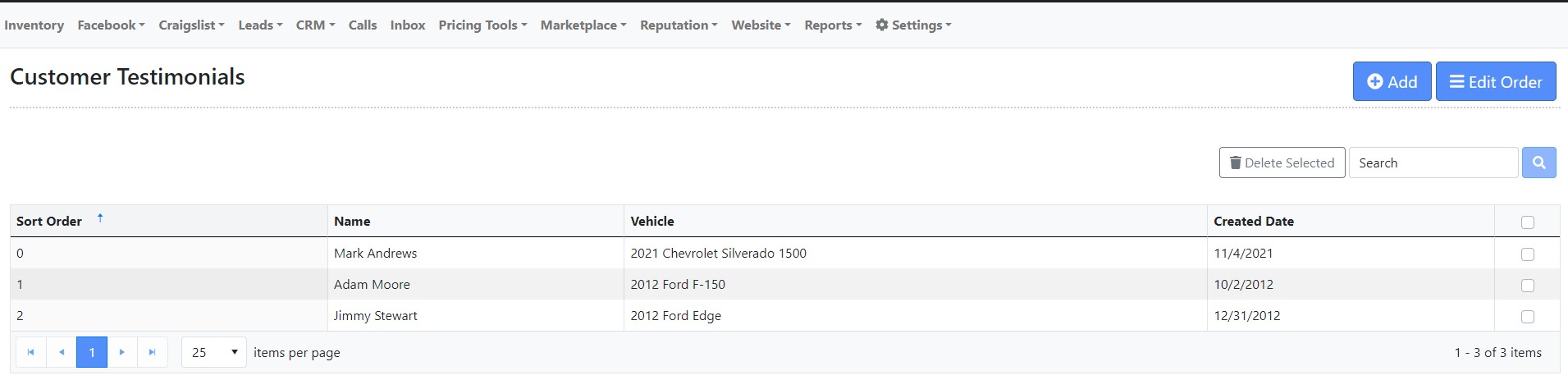Click the blue search magnifier icon

pos(1538,163)
